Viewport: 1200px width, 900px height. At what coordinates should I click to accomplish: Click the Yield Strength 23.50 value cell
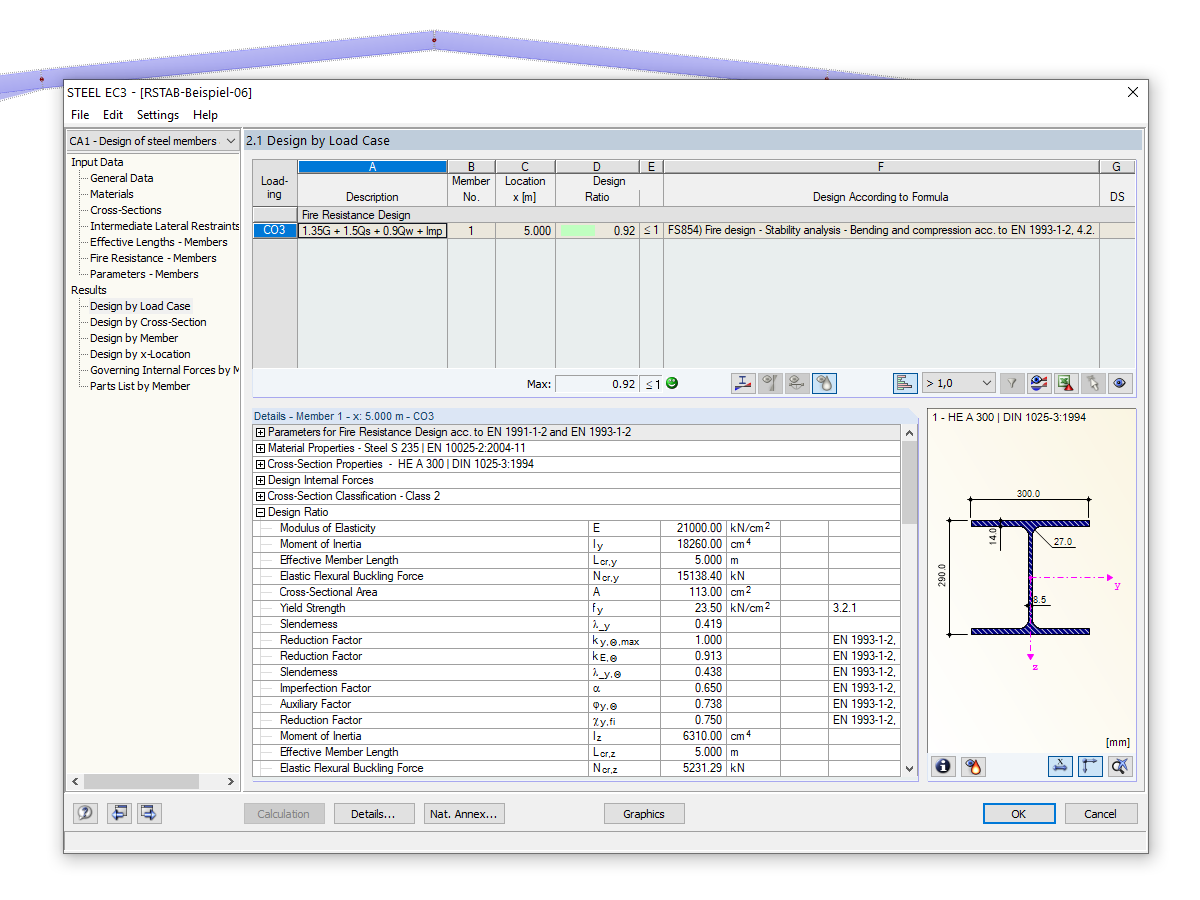(693, 608)
